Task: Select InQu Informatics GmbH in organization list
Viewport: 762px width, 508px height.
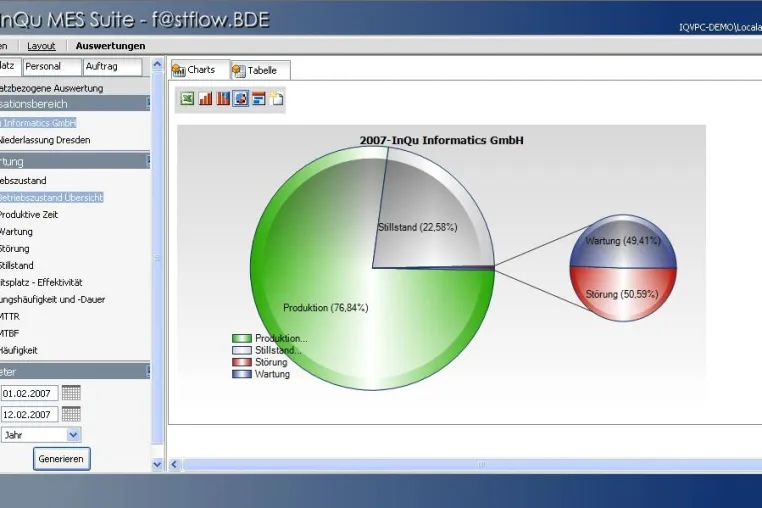Action: click(x=38, y=123)
